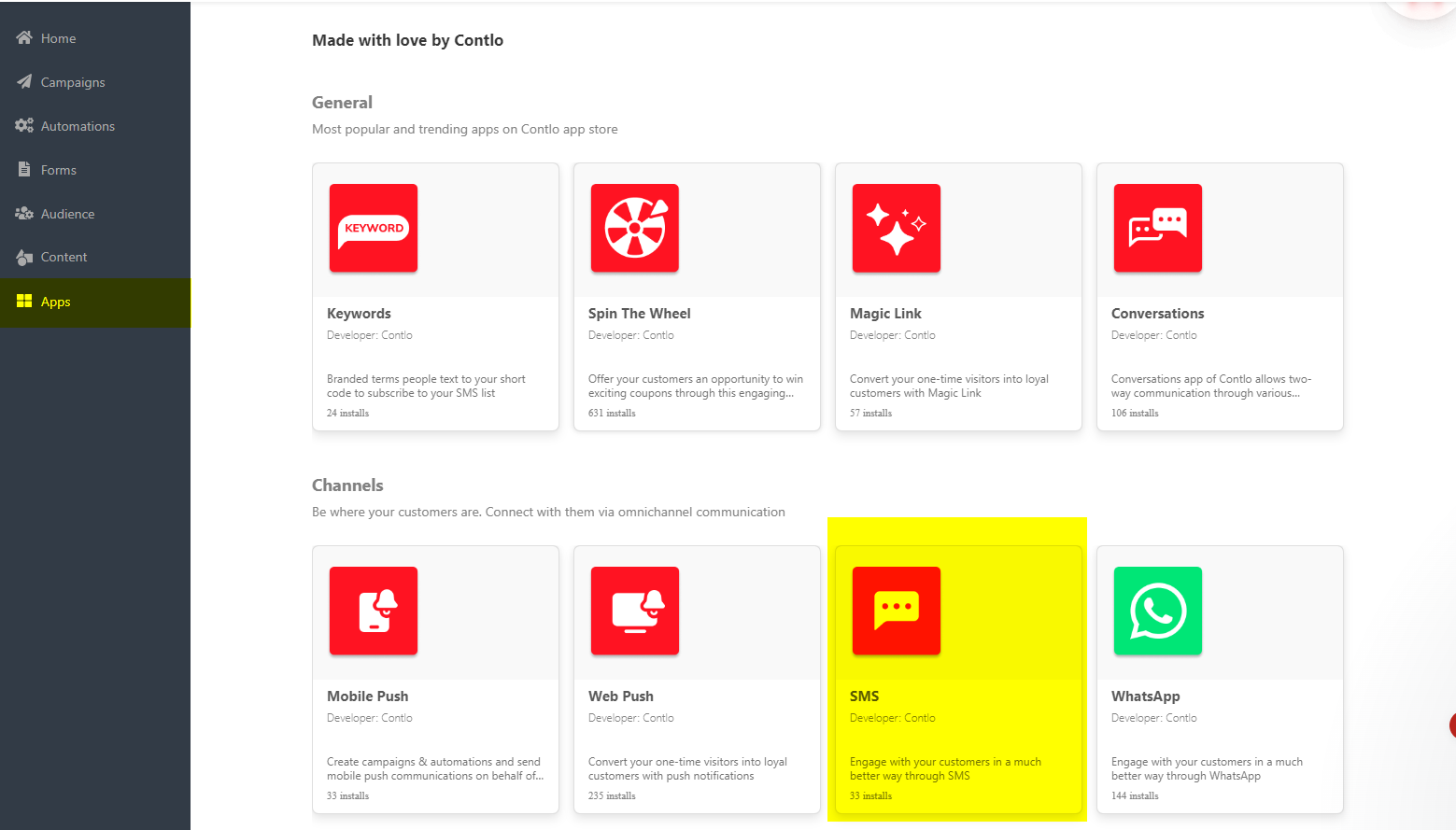1456x830 pixels.
Task: Click the Mobile Push title
Action: 367,696
